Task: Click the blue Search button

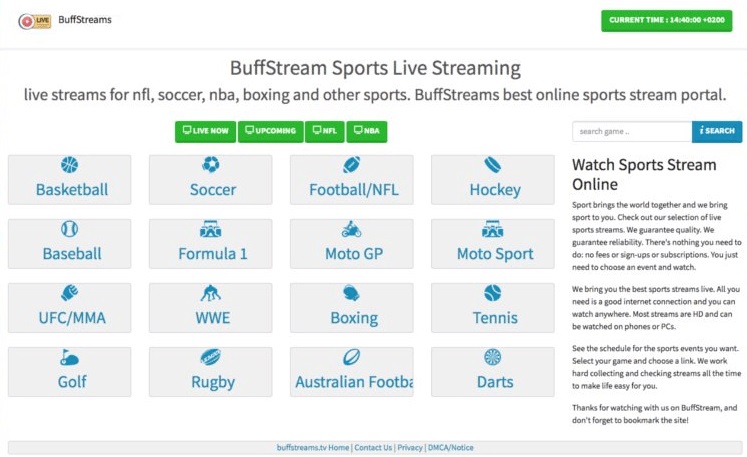Action: 717,132
